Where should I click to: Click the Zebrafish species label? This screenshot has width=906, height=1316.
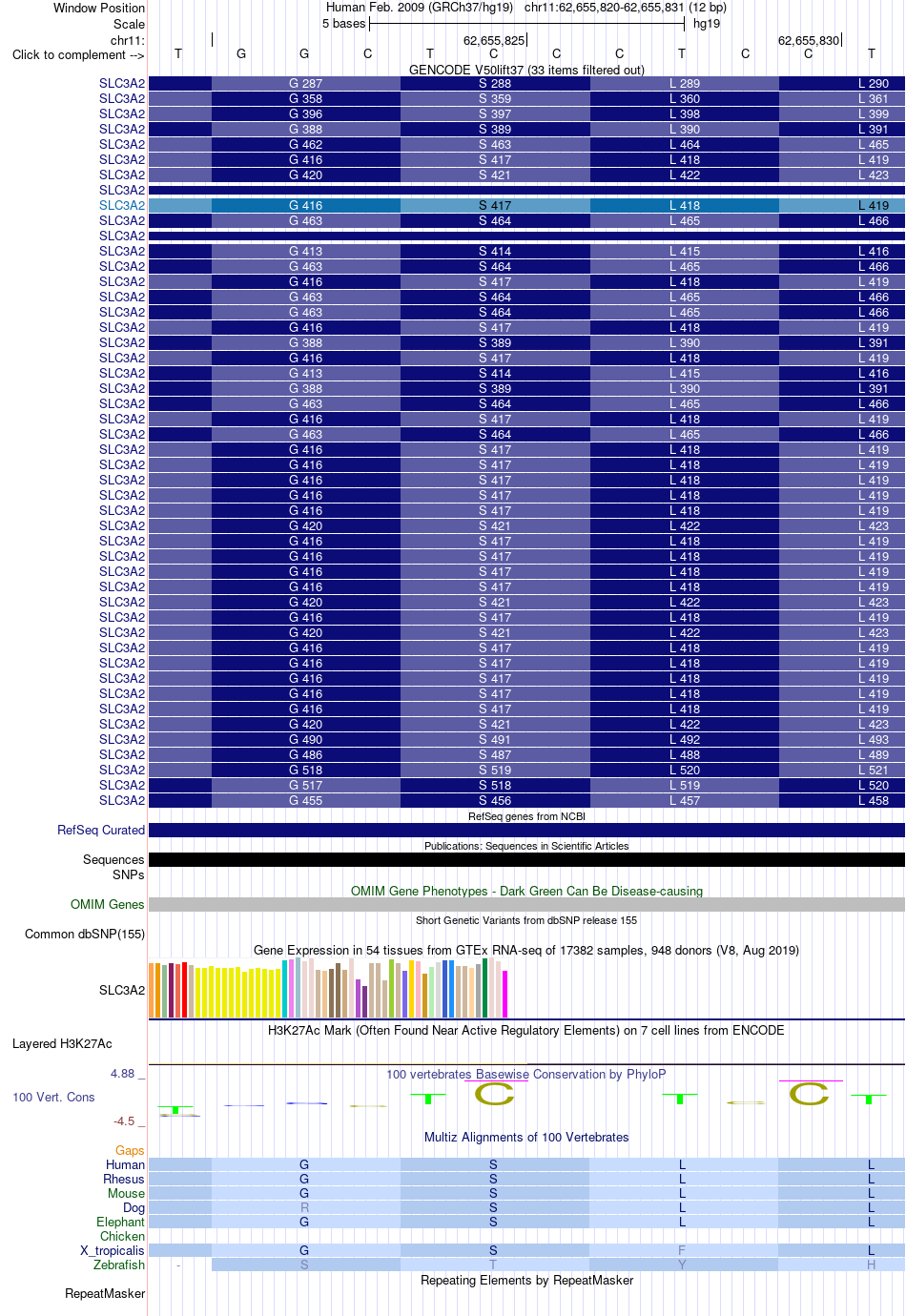tap(119, 1265)
